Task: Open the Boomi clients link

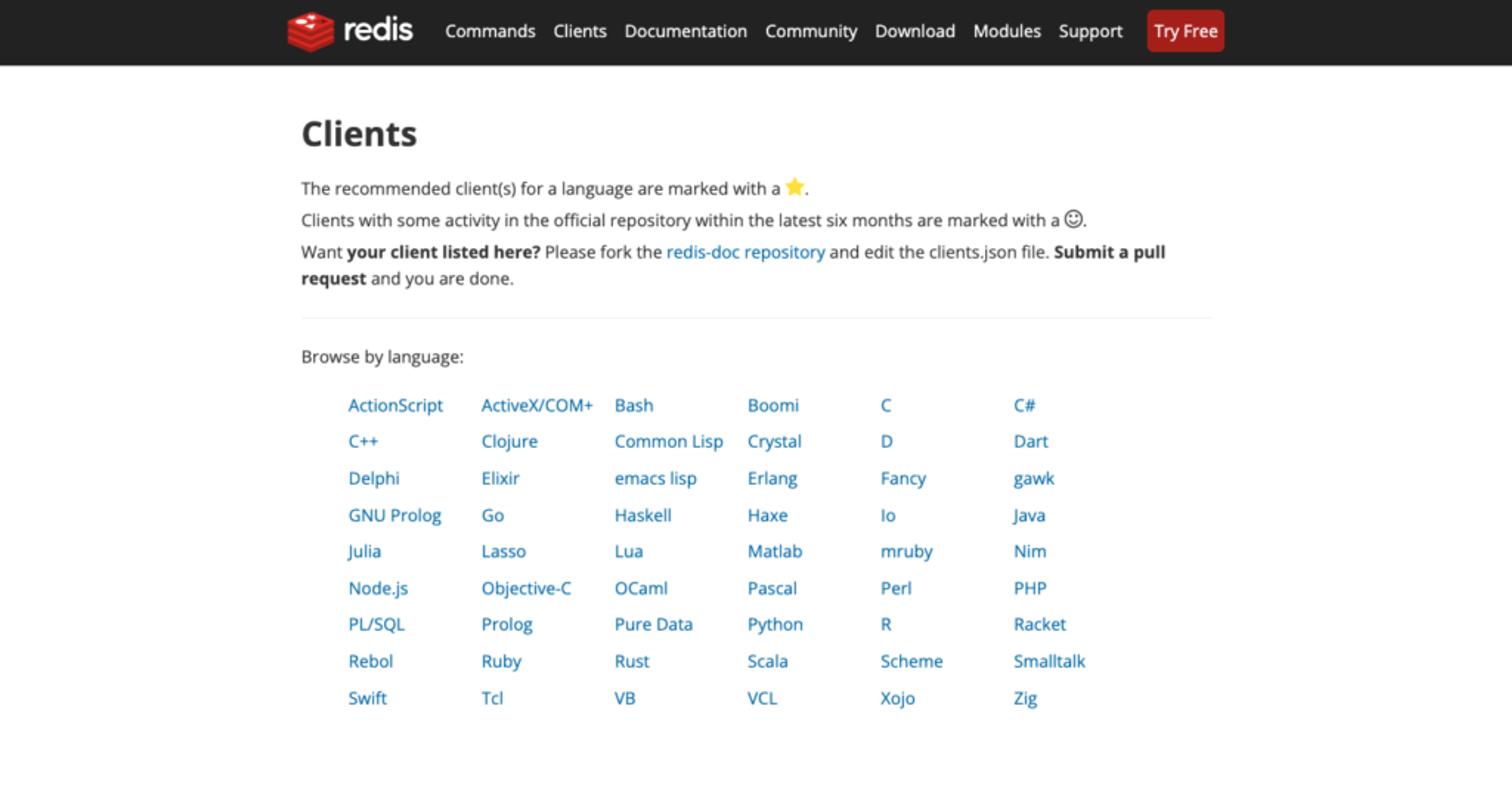Action: pos(773,406)
